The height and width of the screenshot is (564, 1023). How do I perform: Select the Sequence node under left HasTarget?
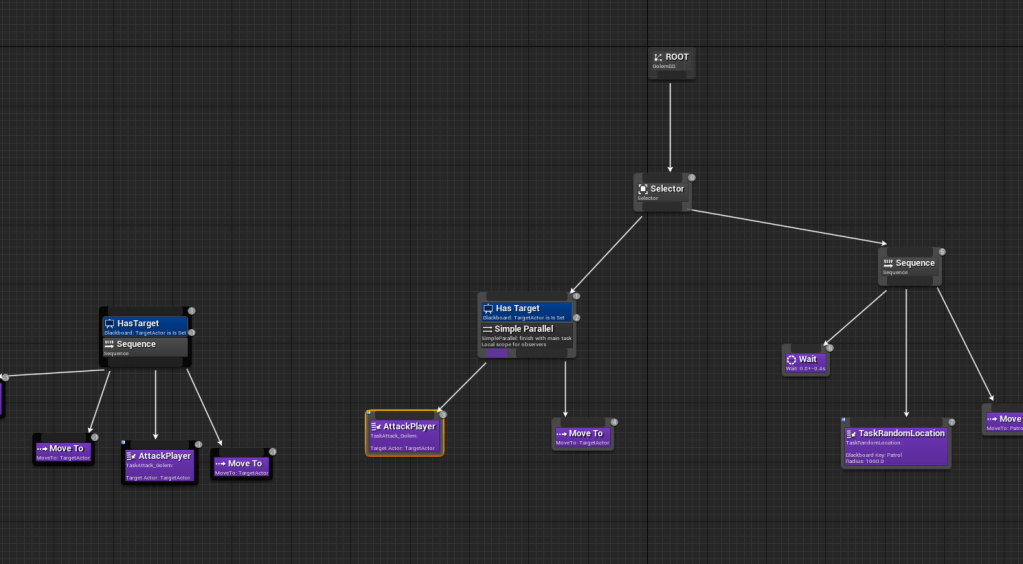(146, 347)
